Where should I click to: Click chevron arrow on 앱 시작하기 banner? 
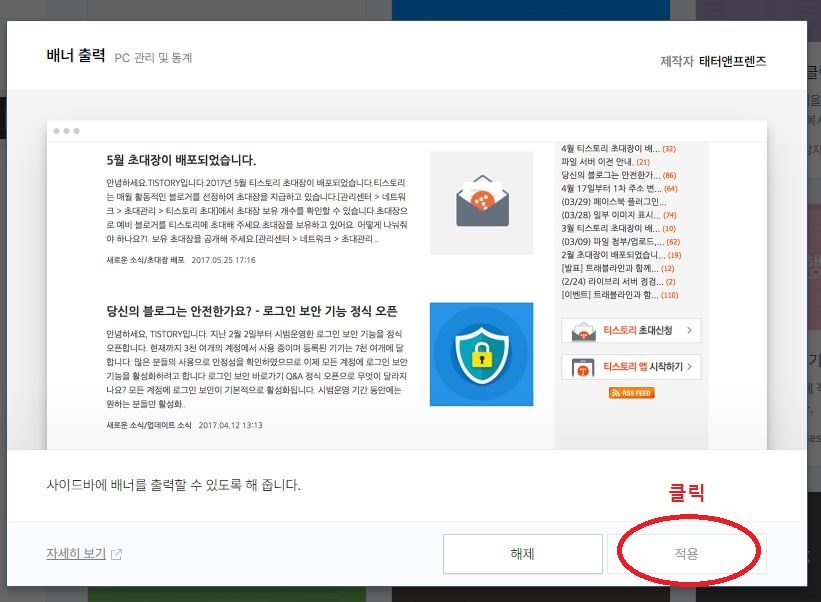point(689,367)
